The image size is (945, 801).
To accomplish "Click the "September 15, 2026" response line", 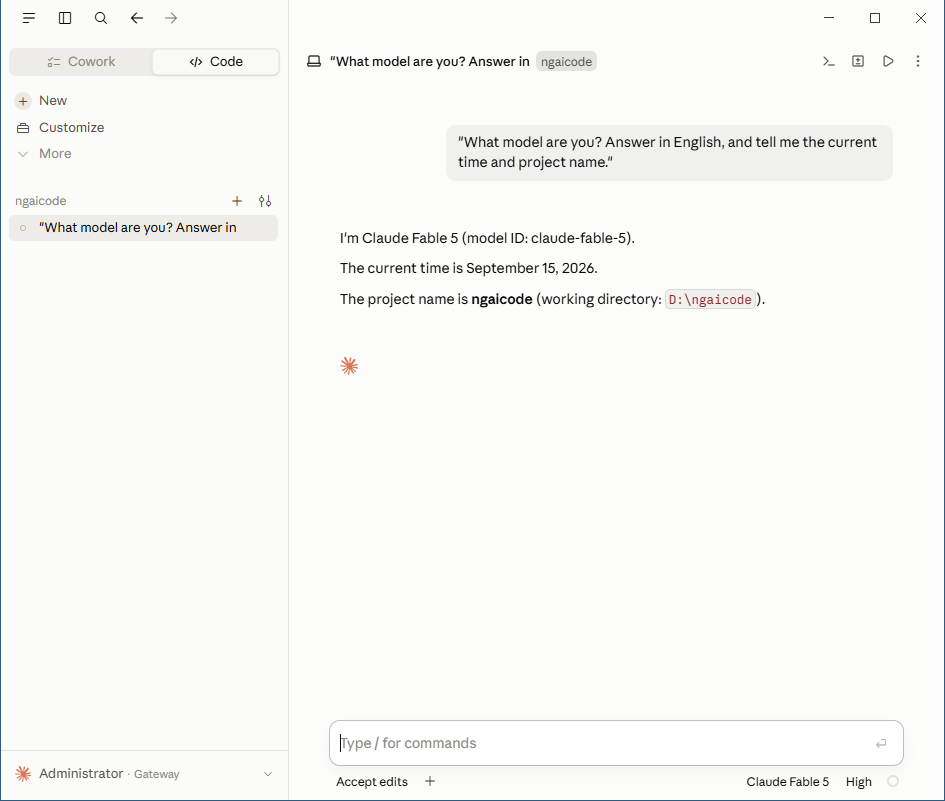I will click(x=468, y=268).
